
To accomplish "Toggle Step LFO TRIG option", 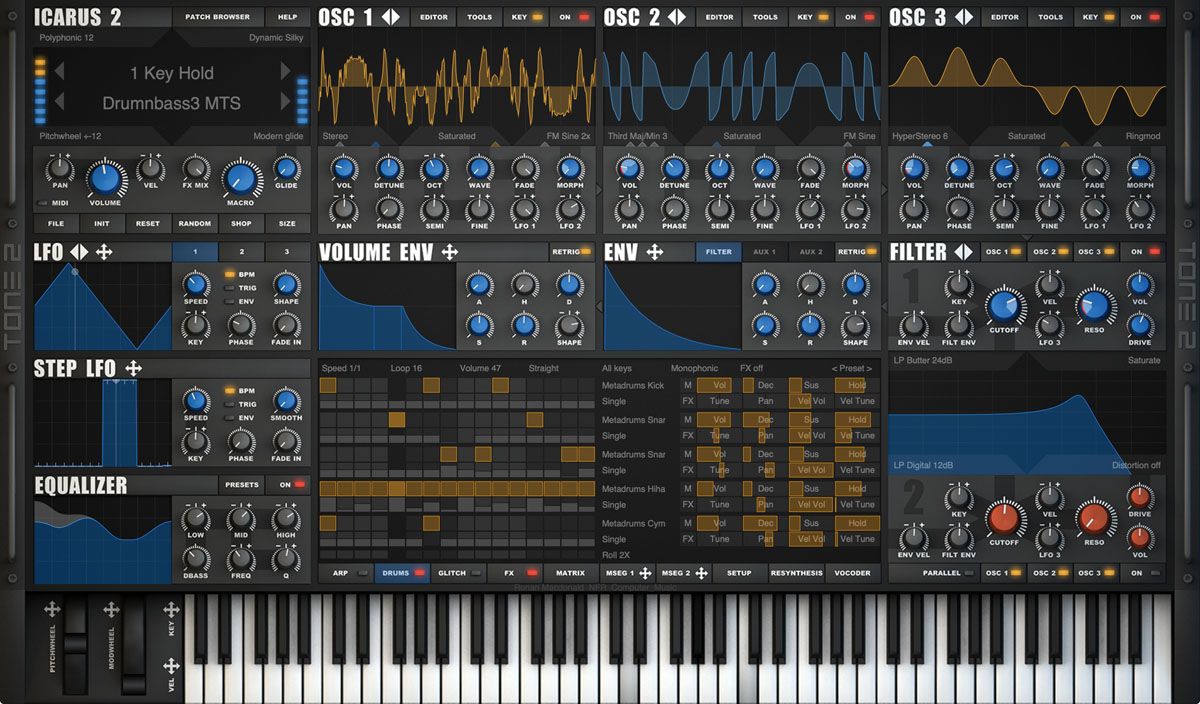I will (238, 404).
